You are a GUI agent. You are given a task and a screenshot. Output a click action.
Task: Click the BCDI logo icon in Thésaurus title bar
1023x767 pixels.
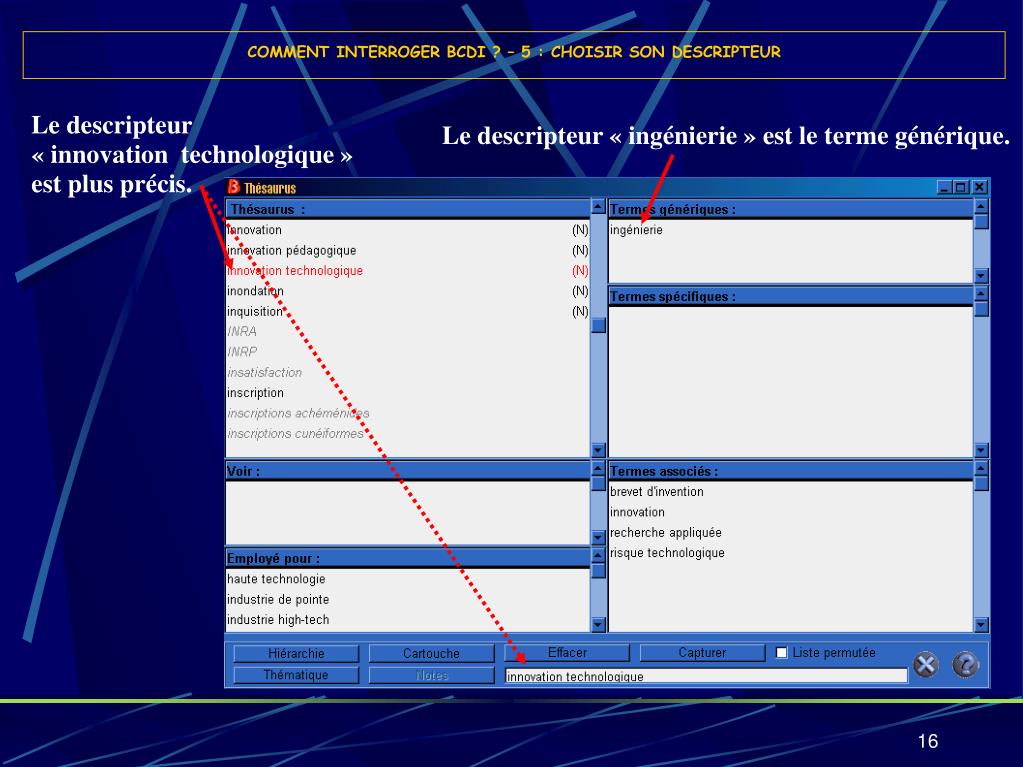click(234, 187)
